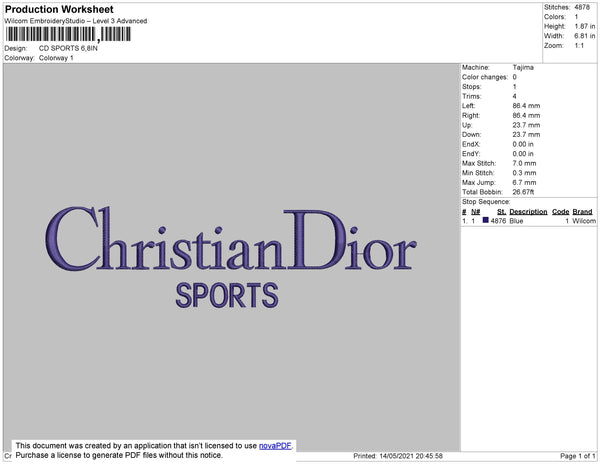The image size is (600, 464).
Task: Select the width value 6.81 in
Action: tap(585, 36)
